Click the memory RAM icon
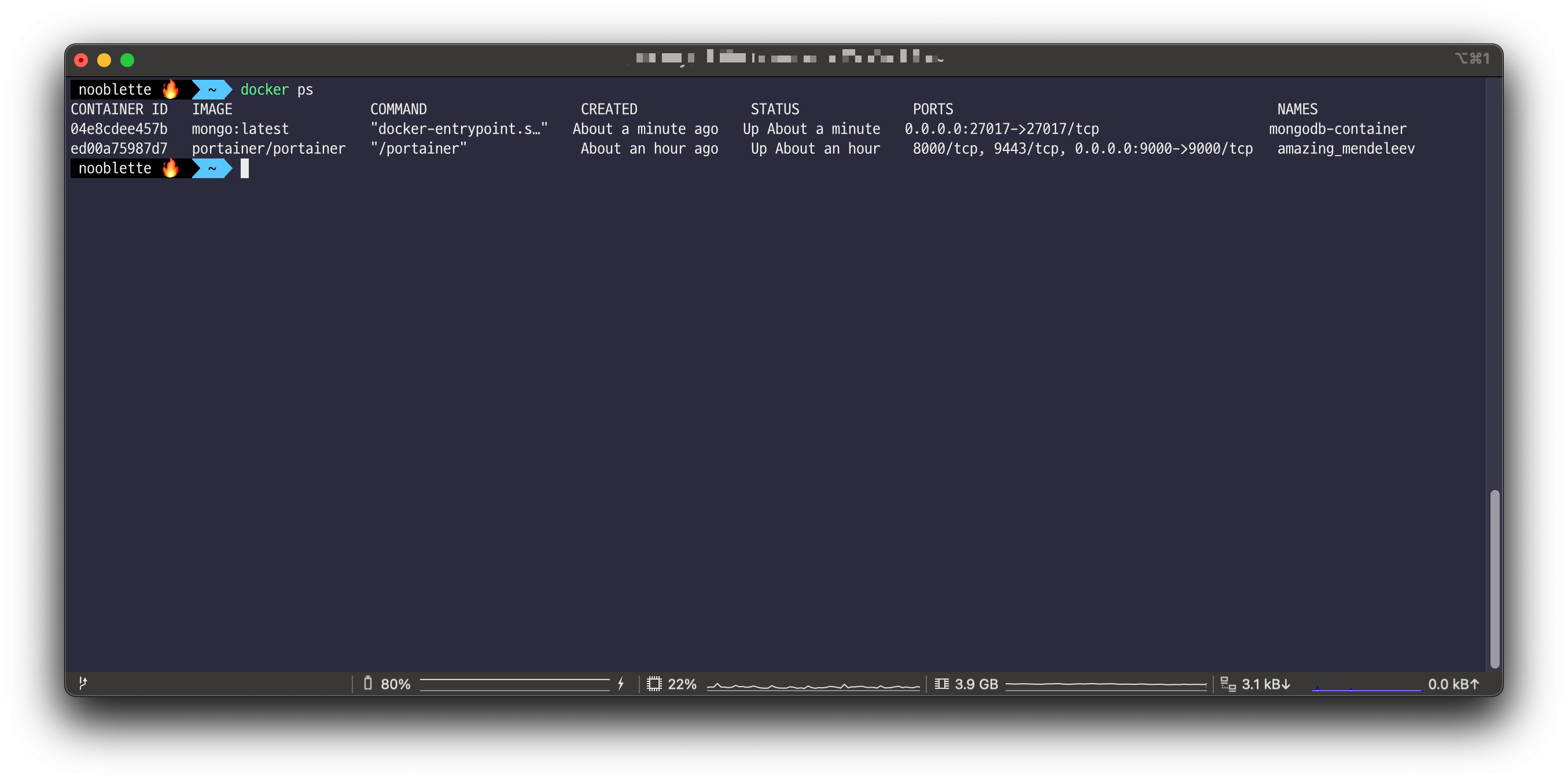This screenshot has height=782, width=1568. pyautogui.click(x=941, y=684)
